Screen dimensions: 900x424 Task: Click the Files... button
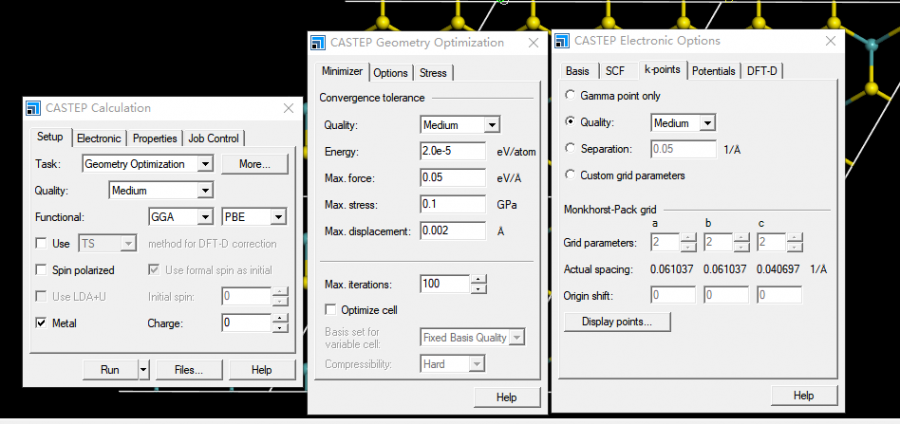[188, 369]
